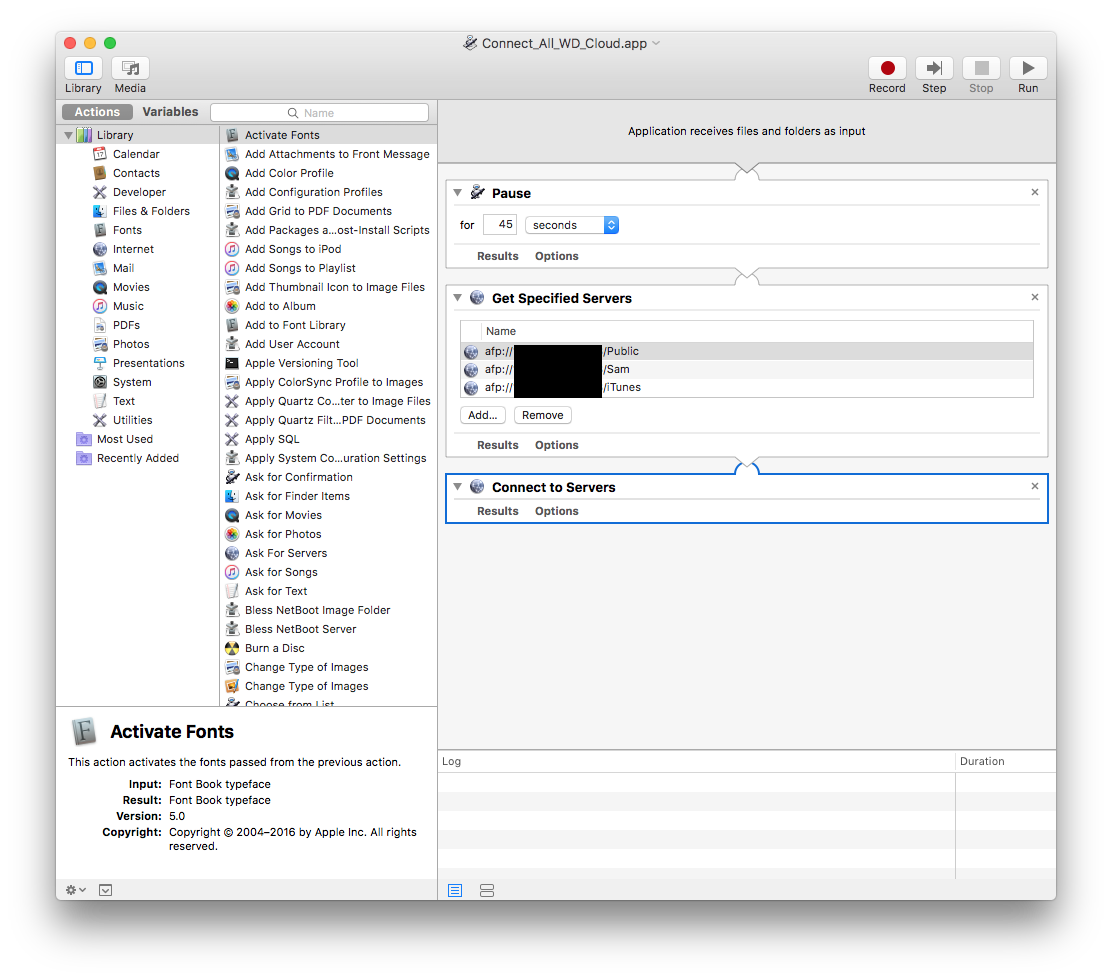
Task: Toggle the description pane checkbox-arrow button
Action: [x=106, y=890]
